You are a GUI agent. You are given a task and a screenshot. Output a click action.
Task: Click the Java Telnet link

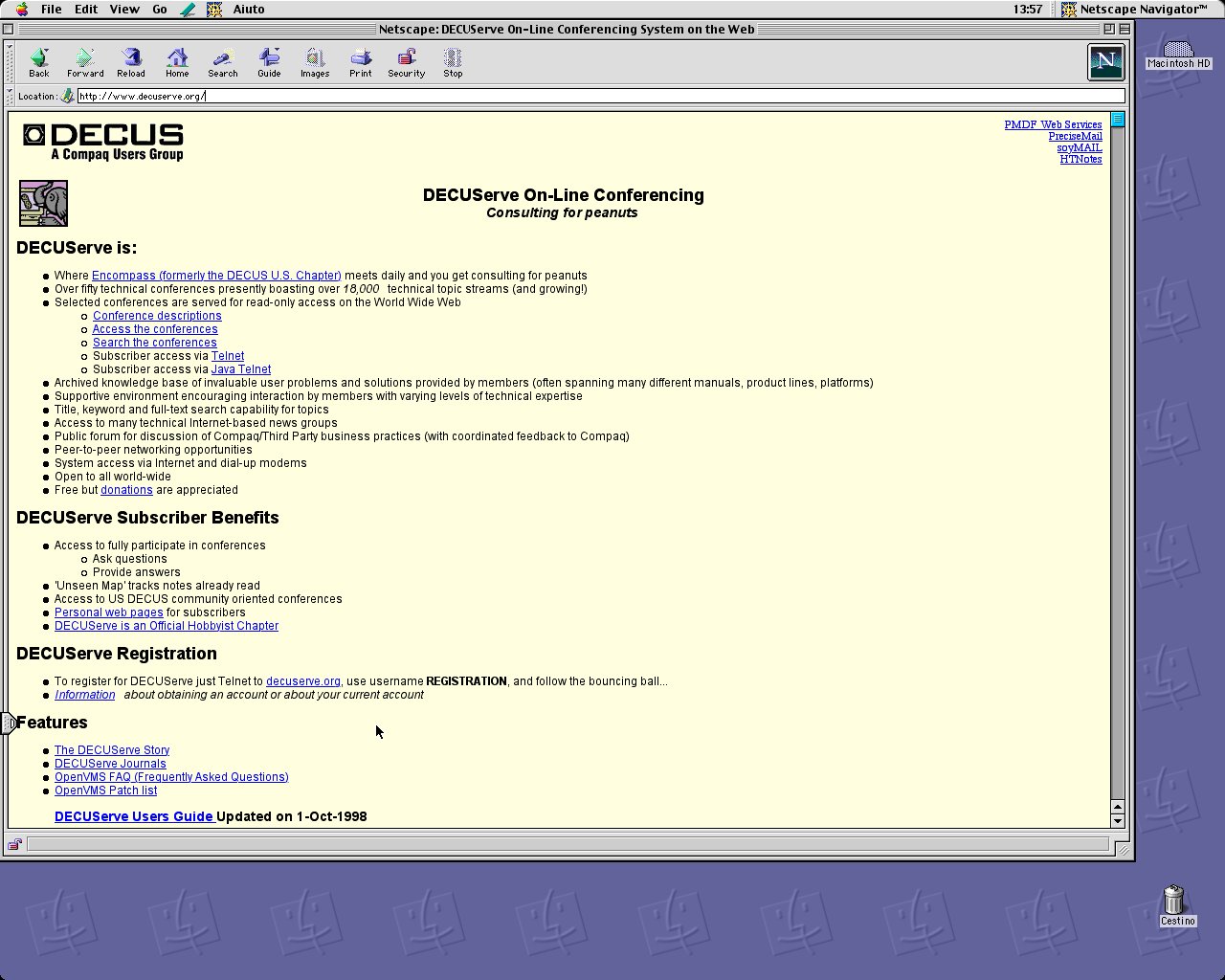click(241, 369)
